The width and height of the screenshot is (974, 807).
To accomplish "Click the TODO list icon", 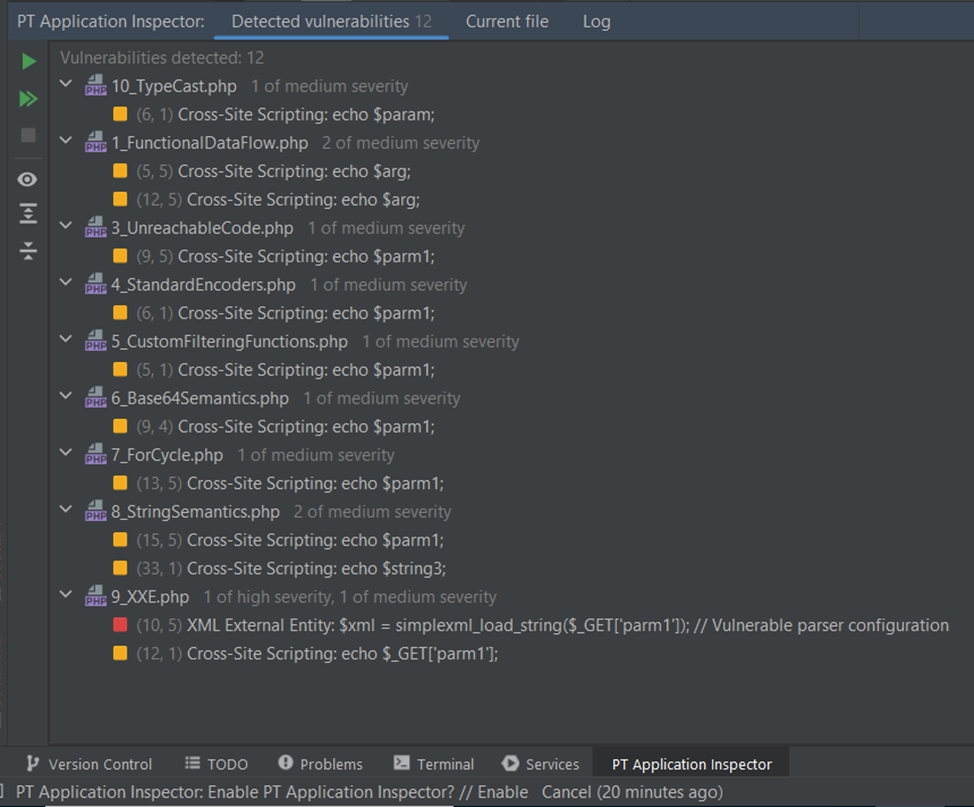I will [193, 764].
